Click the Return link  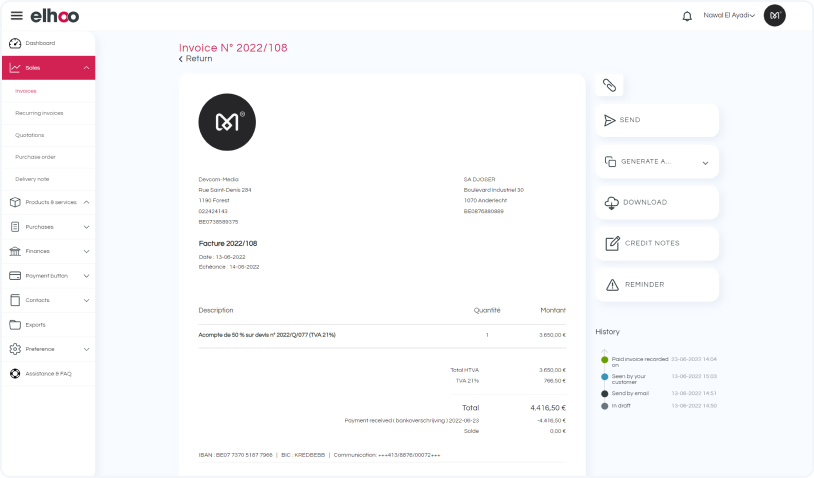pos(196,59)
